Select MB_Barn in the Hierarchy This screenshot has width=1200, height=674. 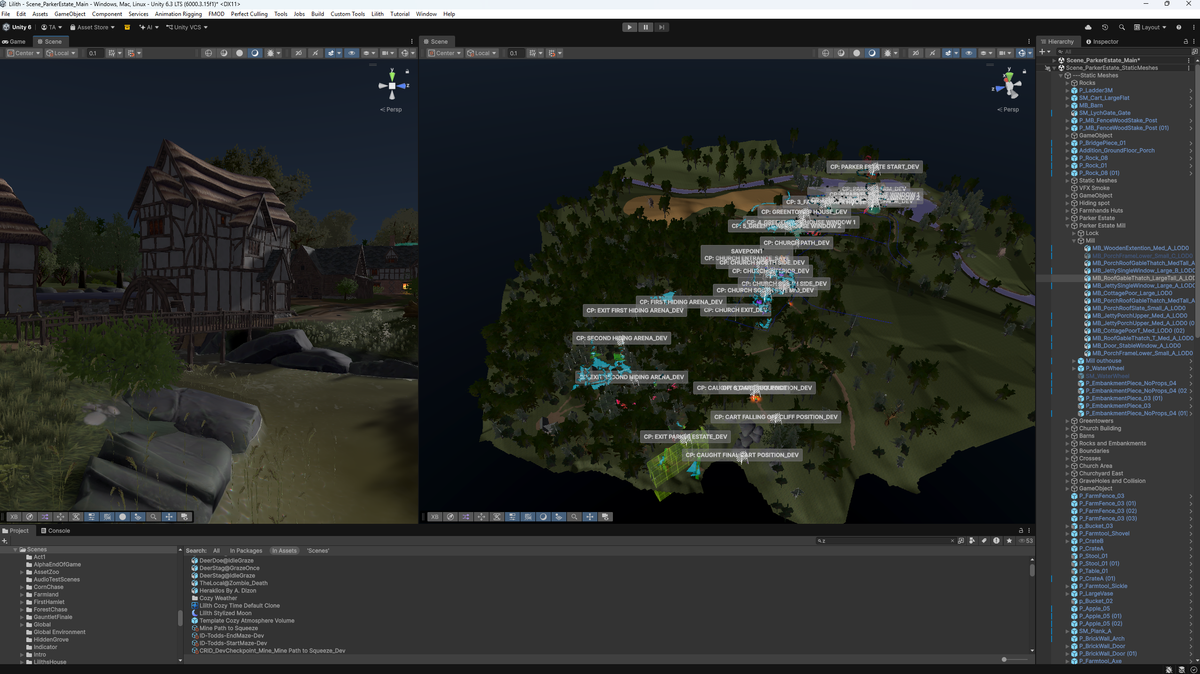tap(1091, 106)
